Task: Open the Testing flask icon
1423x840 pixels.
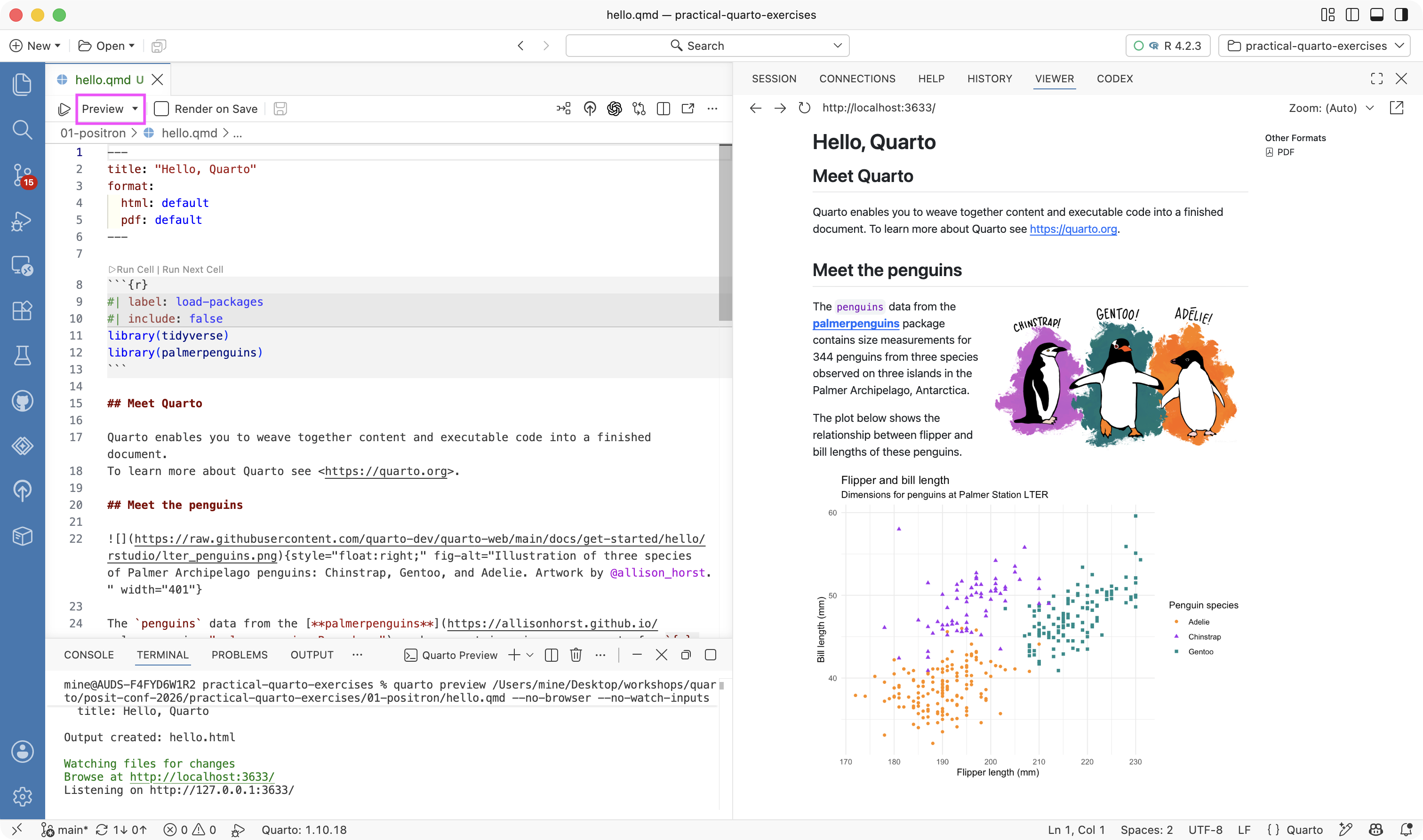Action: click(22, 356)
